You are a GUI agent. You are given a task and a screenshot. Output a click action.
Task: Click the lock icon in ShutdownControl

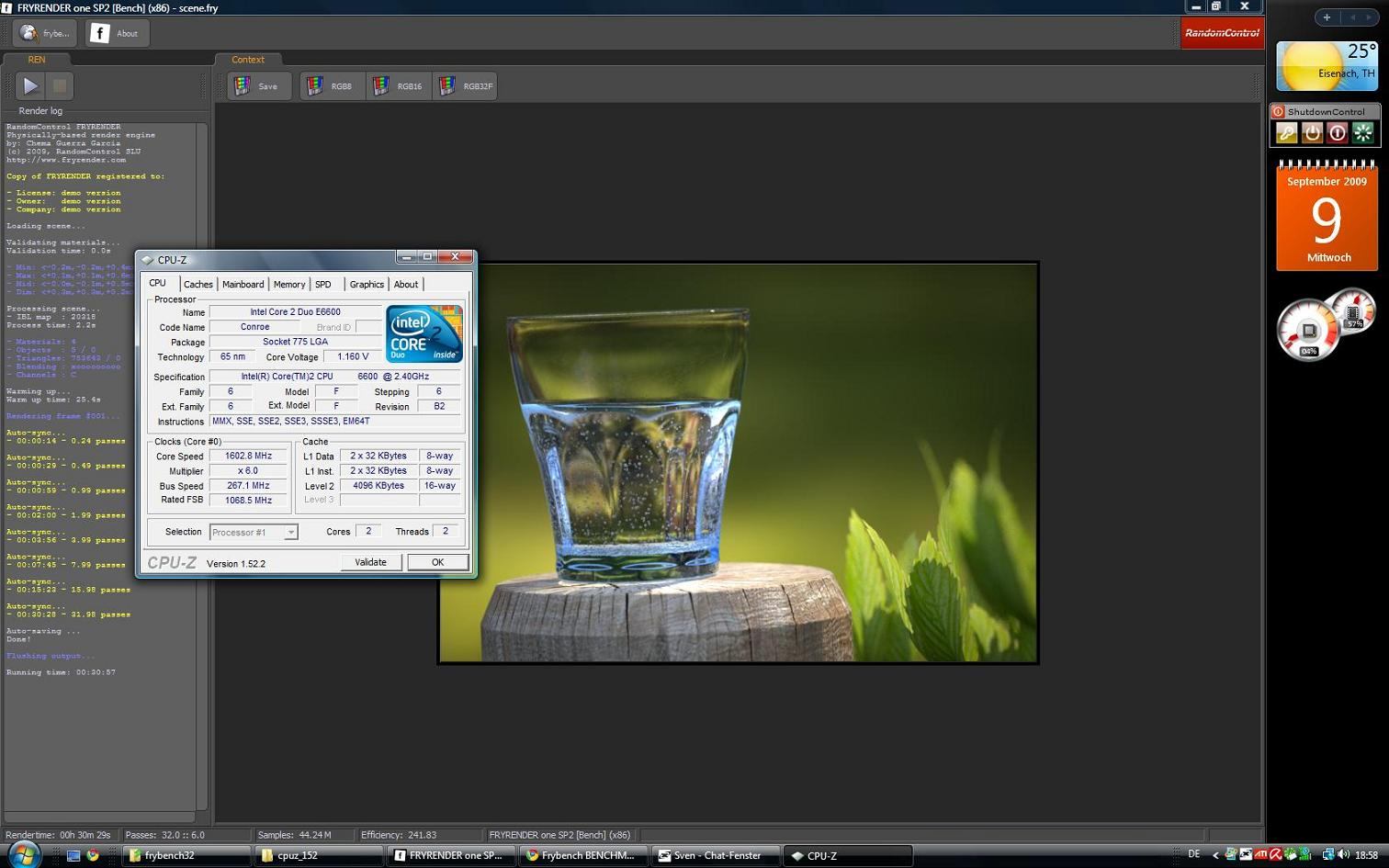(x=1286, y=133)
